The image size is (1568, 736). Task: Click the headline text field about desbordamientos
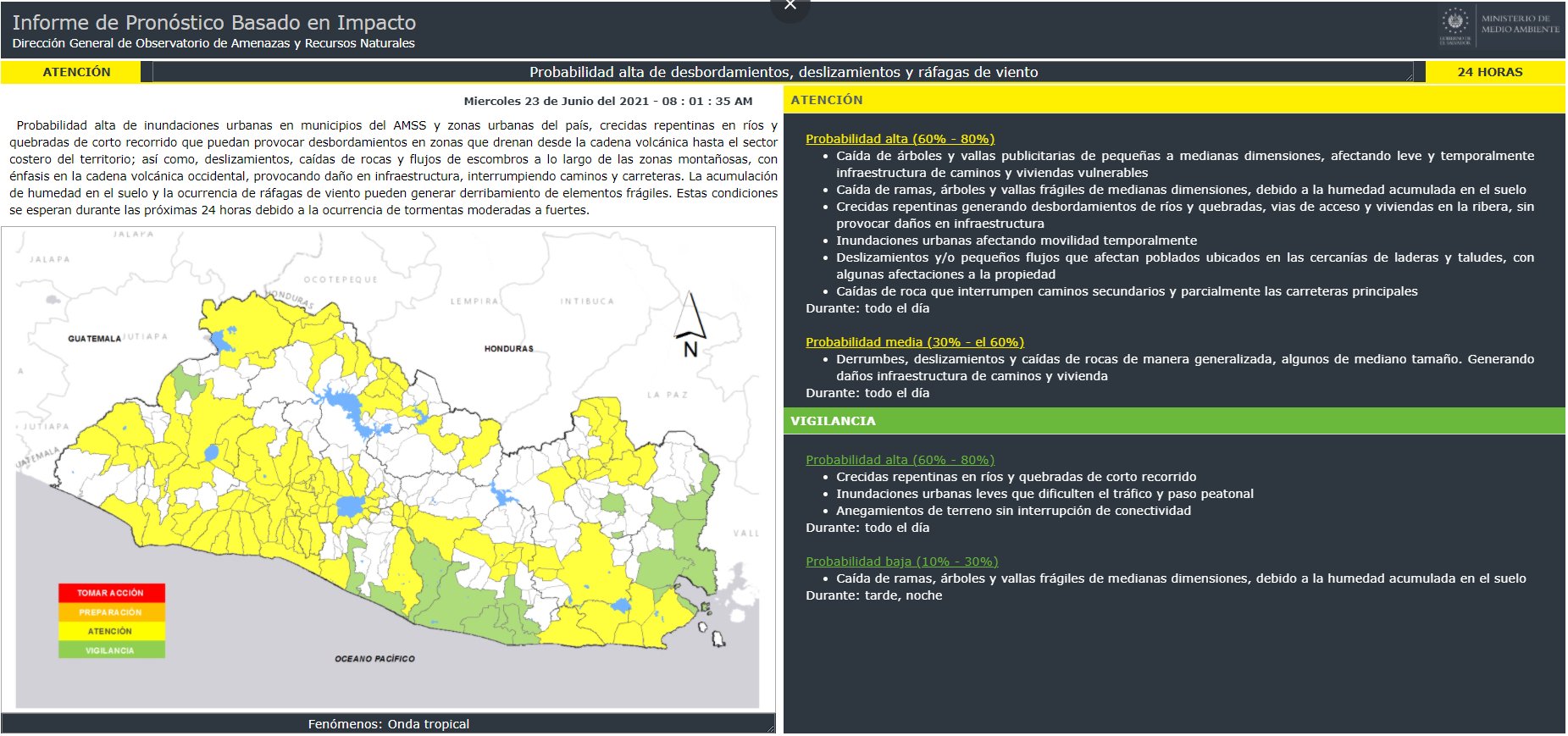point(784,72)
